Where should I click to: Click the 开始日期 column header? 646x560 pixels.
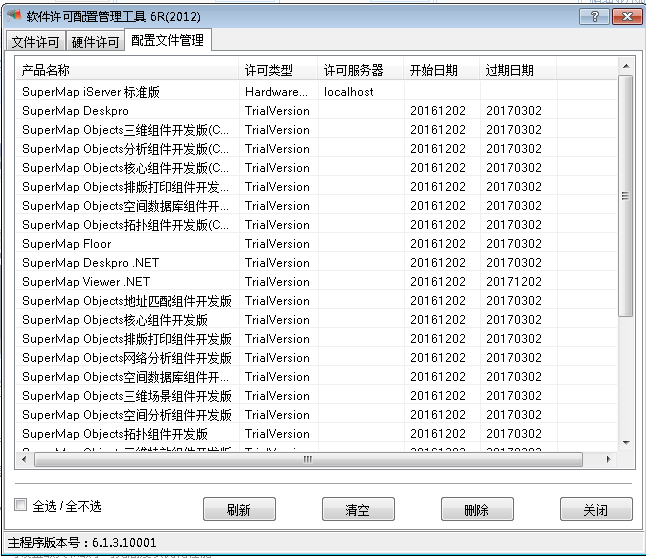[442, 70]
